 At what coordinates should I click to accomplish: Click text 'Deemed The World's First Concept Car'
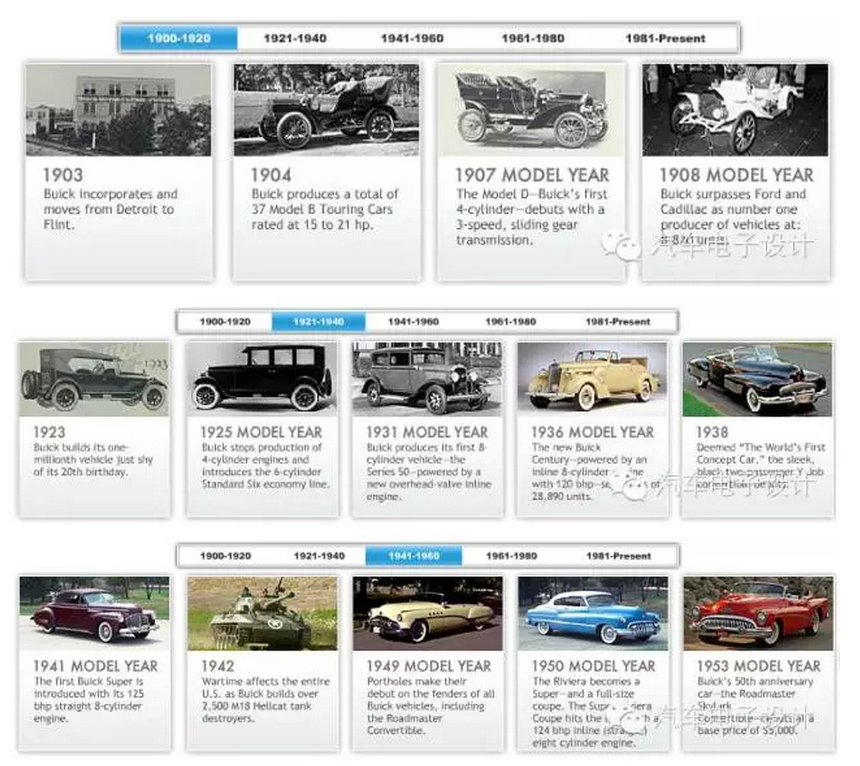761,466
